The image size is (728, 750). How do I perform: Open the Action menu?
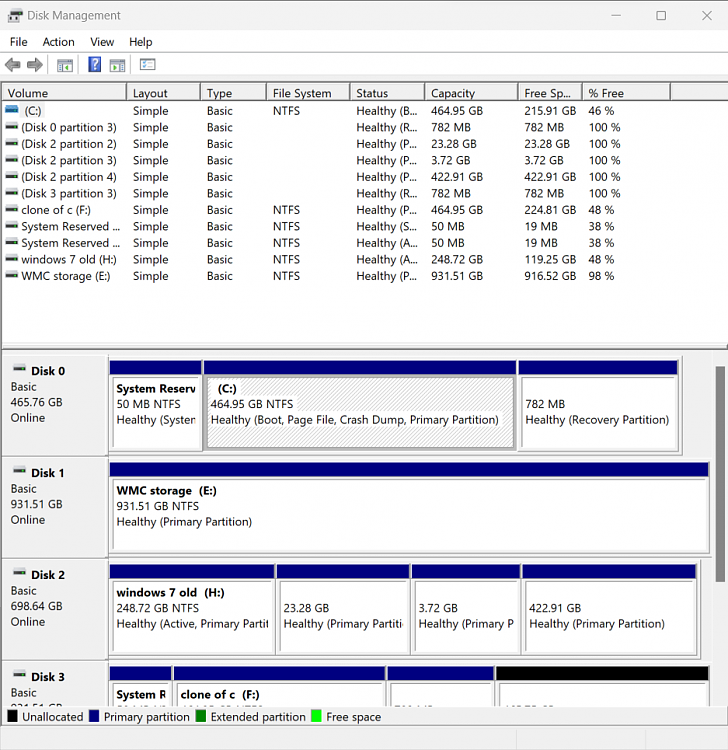(x=58, y=42)
